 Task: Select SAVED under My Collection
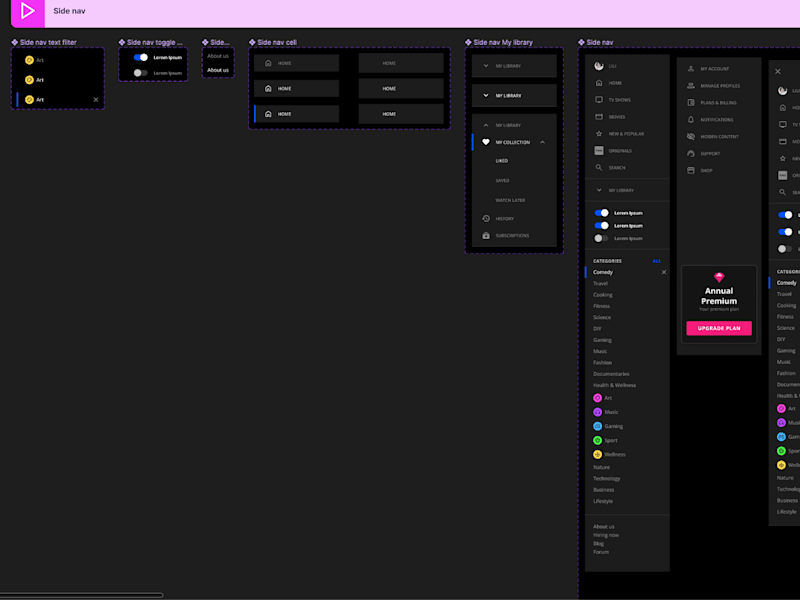(x=503, y=181)
